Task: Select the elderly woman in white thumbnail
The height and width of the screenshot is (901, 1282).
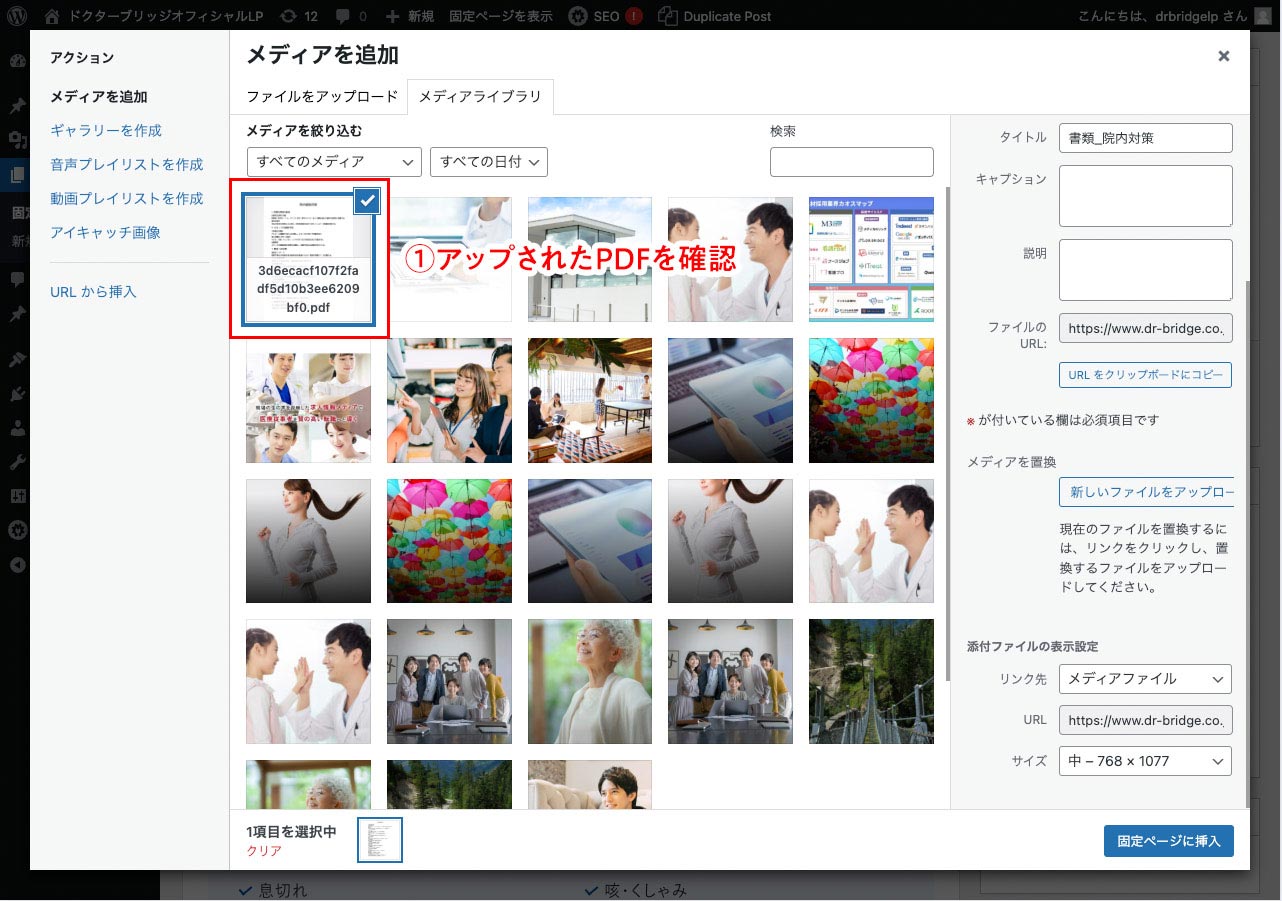Action: (590, 681)
